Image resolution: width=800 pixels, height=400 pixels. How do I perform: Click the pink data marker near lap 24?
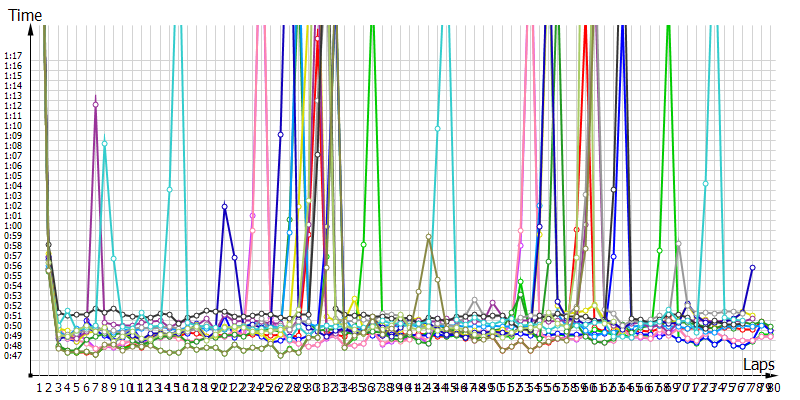click(252, 215)
